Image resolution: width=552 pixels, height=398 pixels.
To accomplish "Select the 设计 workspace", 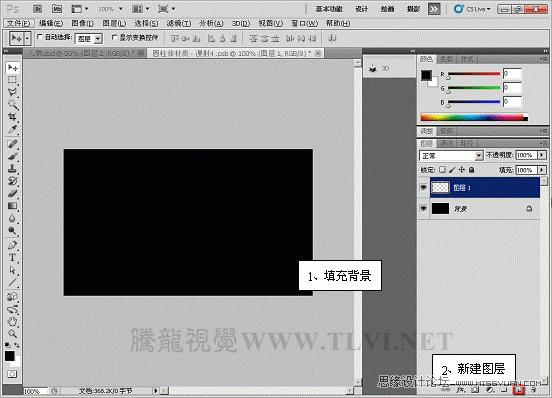I will 362,9.
